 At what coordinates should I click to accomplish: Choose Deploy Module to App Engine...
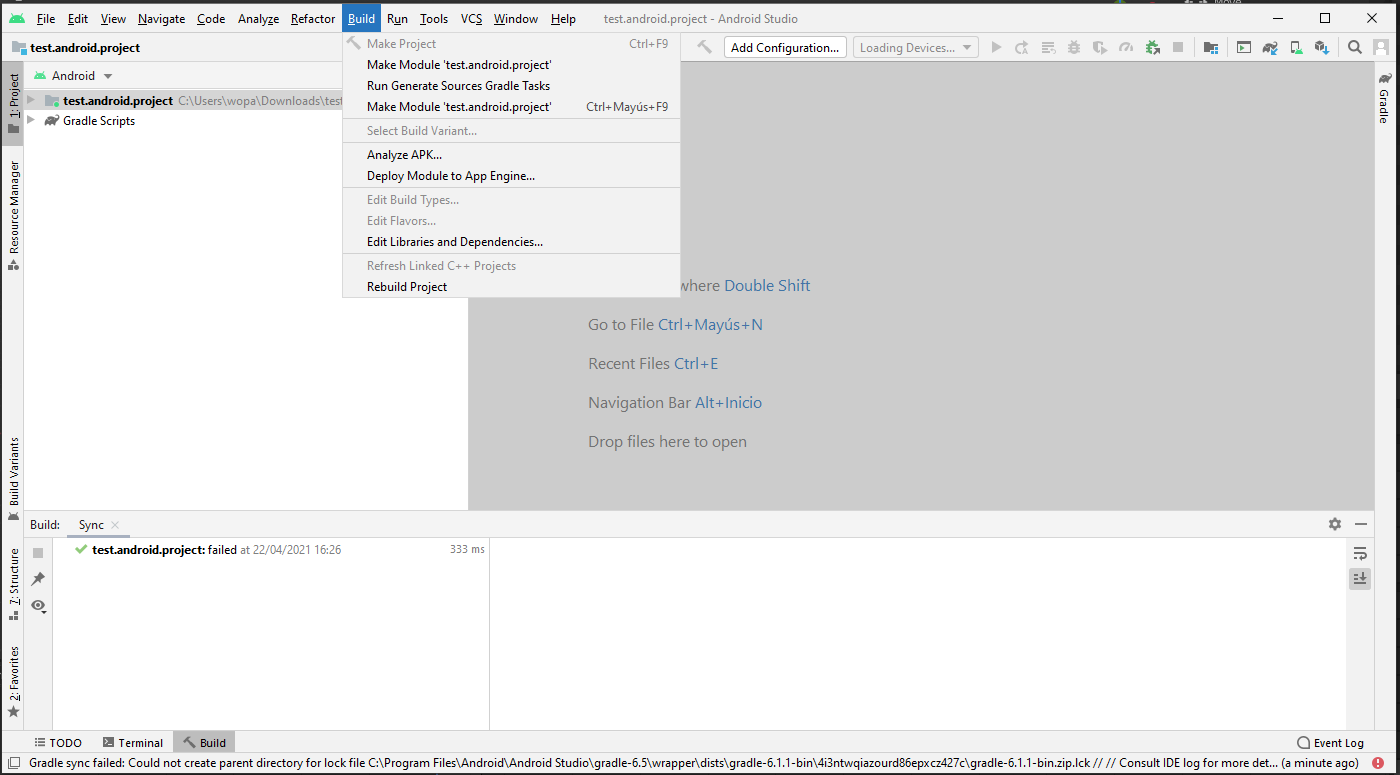point(511,176)
